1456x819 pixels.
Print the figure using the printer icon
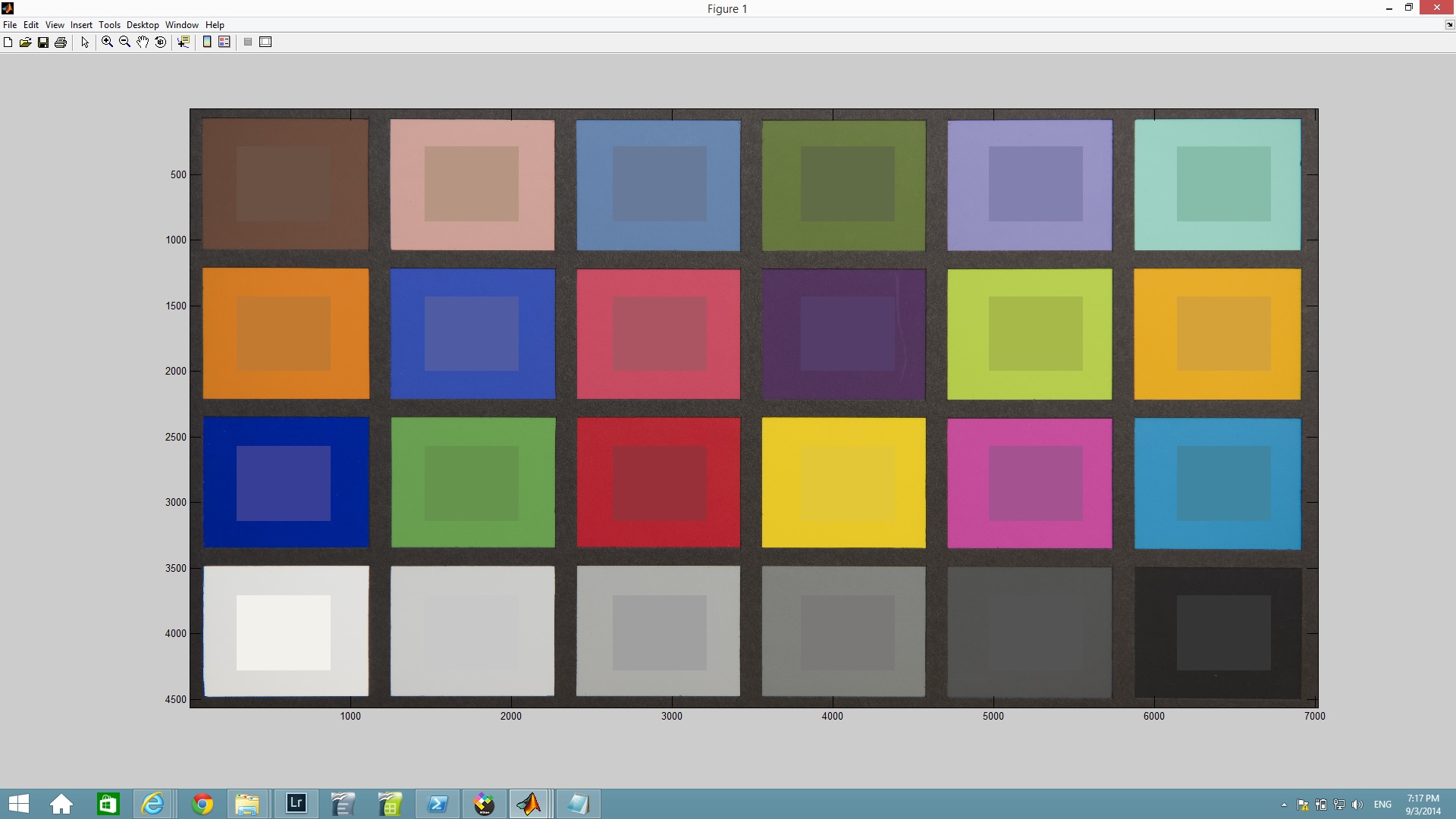tap(61, 42)
